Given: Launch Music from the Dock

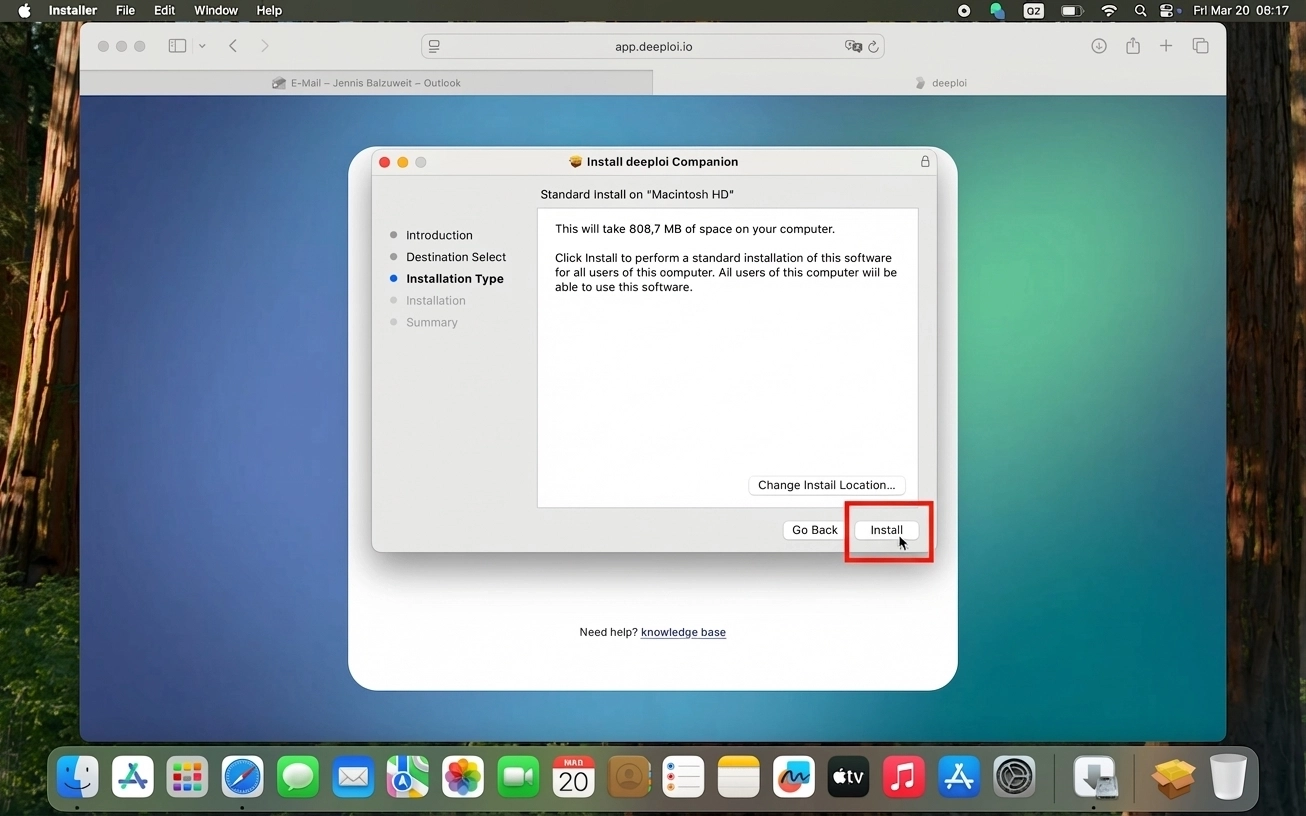Looking at the screenshot, I should tap(903, 777).
